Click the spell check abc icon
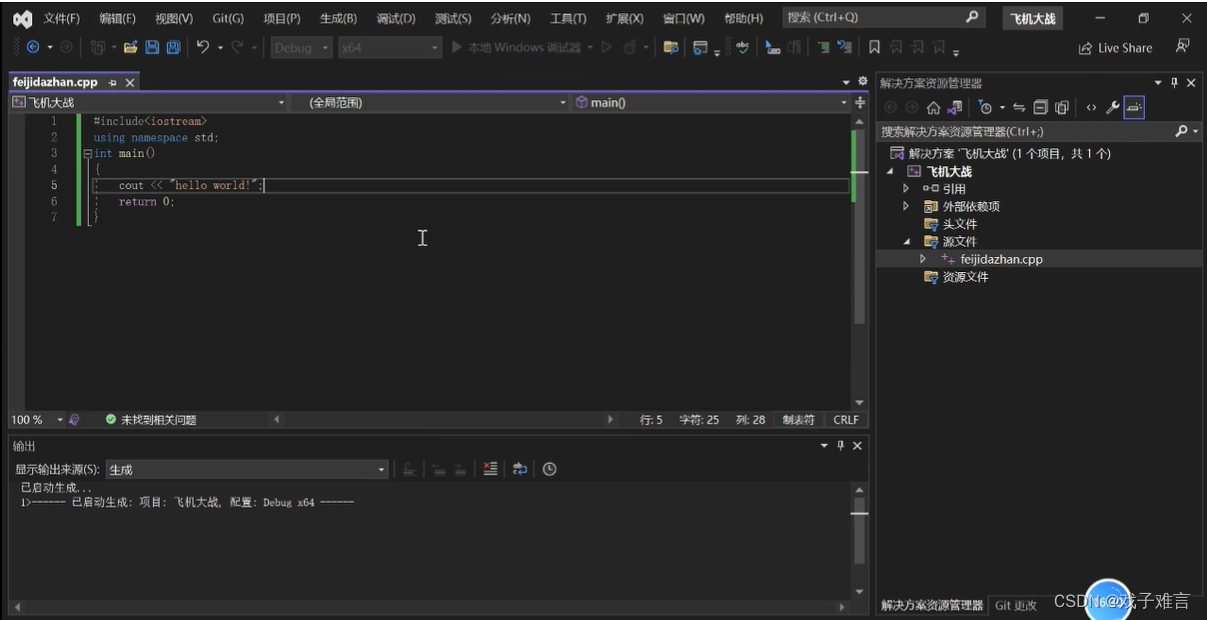Image resolution: width=1207 pixels, height=620 pixels. 742,47
